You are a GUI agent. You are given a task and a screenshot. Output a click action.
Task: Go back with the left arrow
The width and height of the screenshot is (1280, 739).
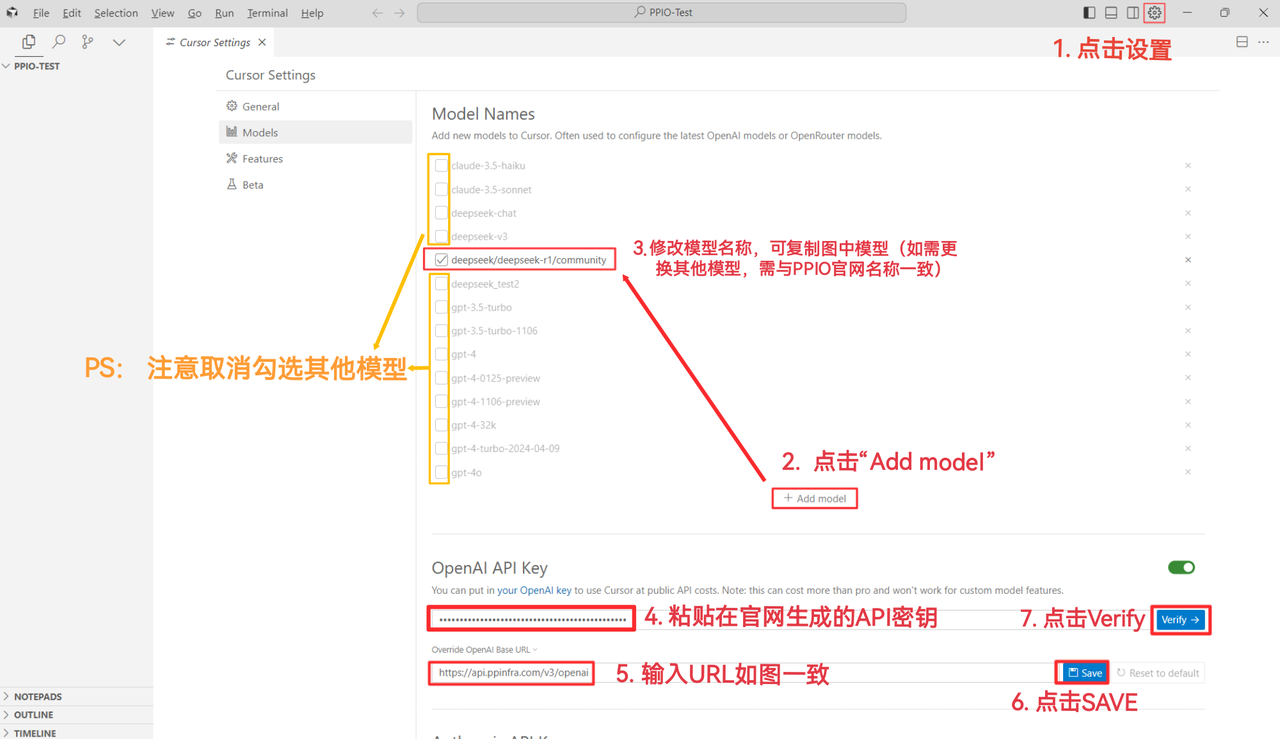click(377, 13)
